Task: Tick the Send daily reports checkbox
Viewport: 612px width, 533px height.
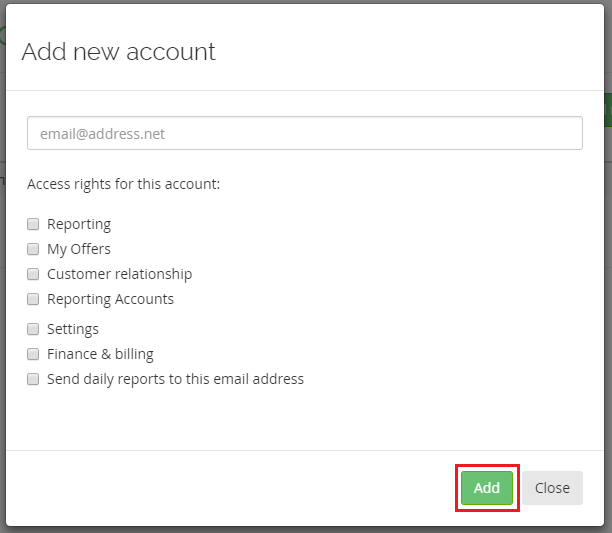Action: point(33,379)
